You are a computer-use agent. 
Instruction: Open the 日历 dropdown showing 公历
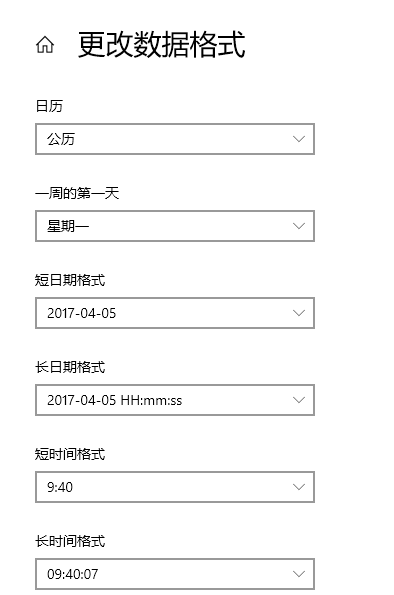click(x=175, y=139)
